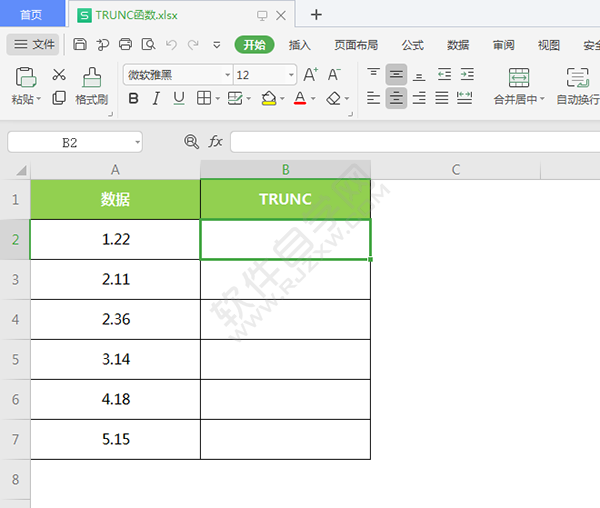Open the font size dropdown
This screenshot has height=508, width=600.
[x=291, y=75]
